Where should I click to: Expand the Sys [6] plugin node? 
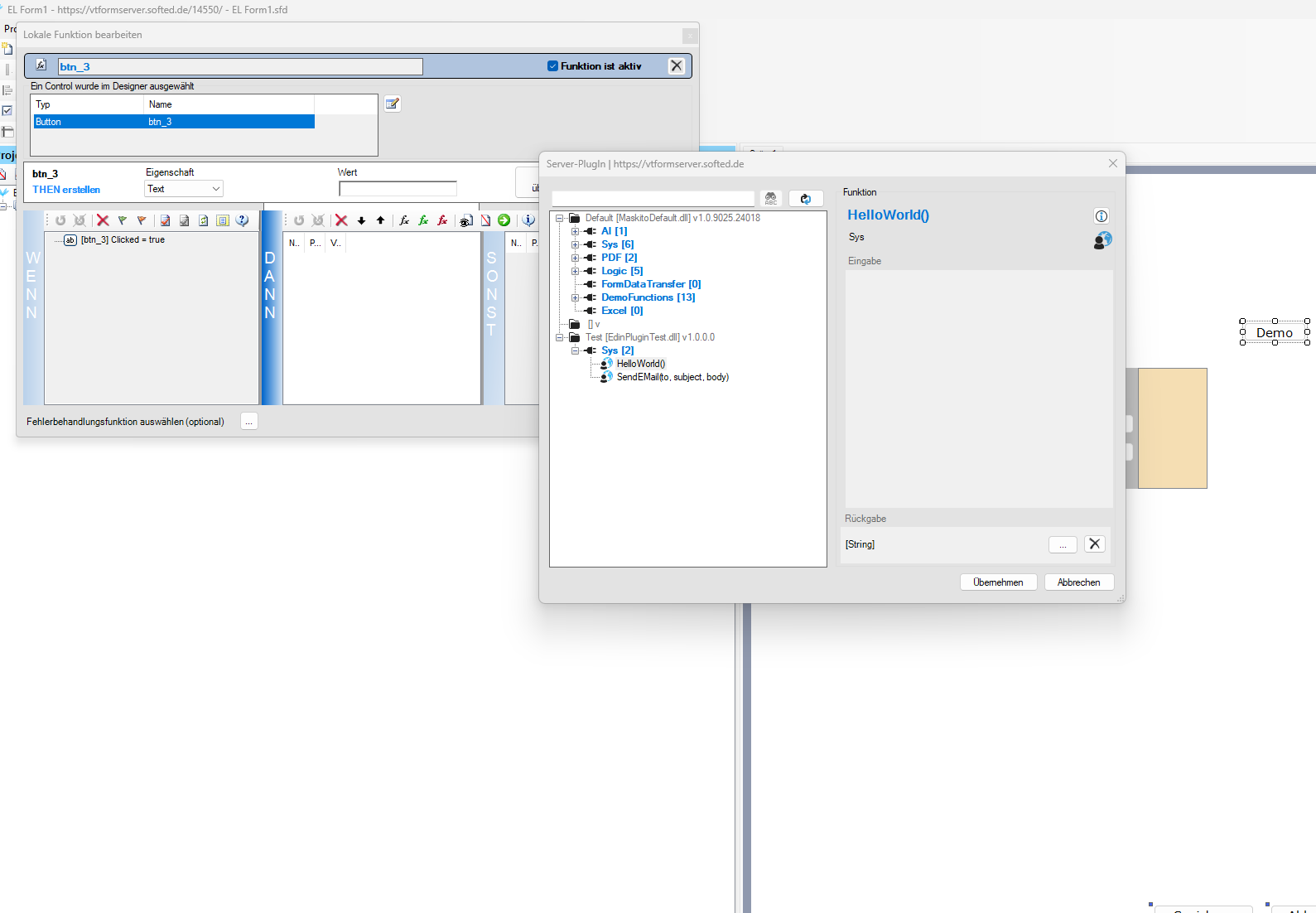click(575, 244)
